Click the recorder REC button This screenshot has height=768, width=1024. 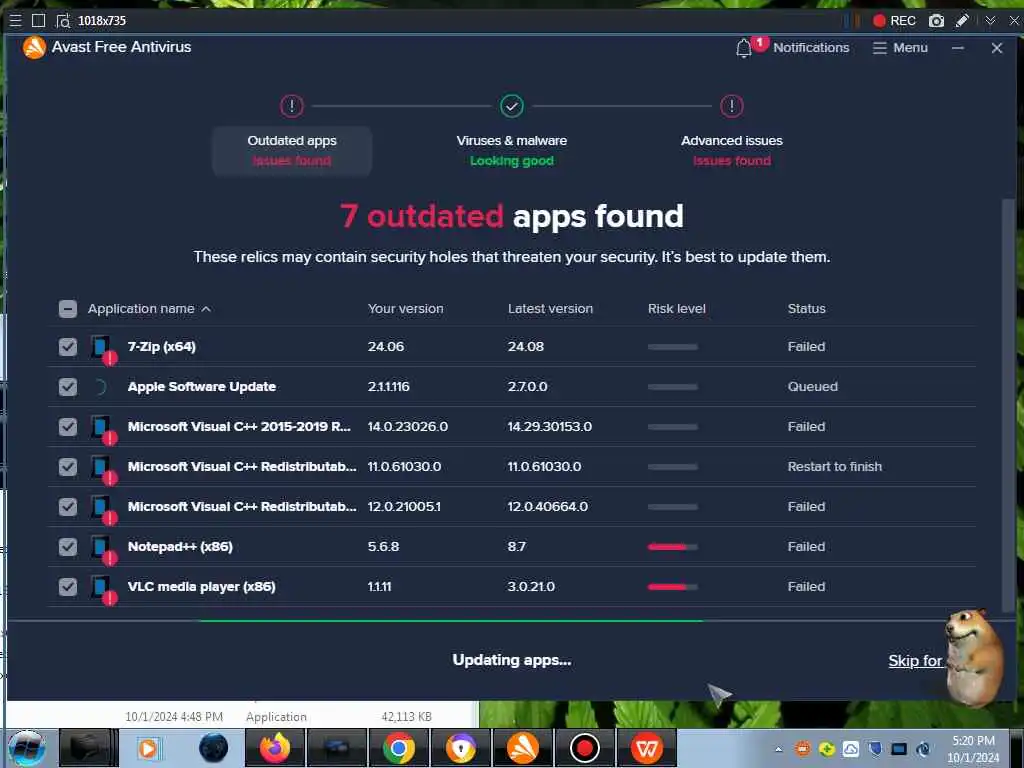tap(894, 20)
